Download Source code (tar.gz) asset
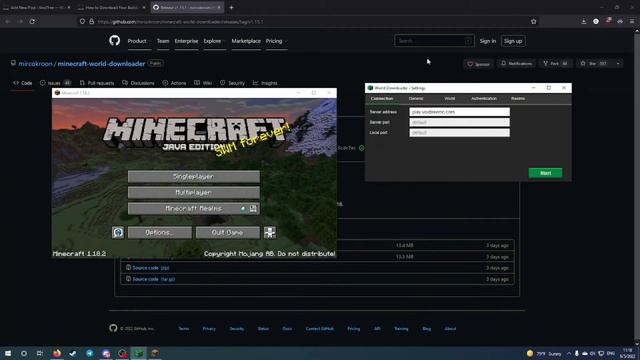Image resolution: width=640 pixels, height=360 pixels. point(153,279)
